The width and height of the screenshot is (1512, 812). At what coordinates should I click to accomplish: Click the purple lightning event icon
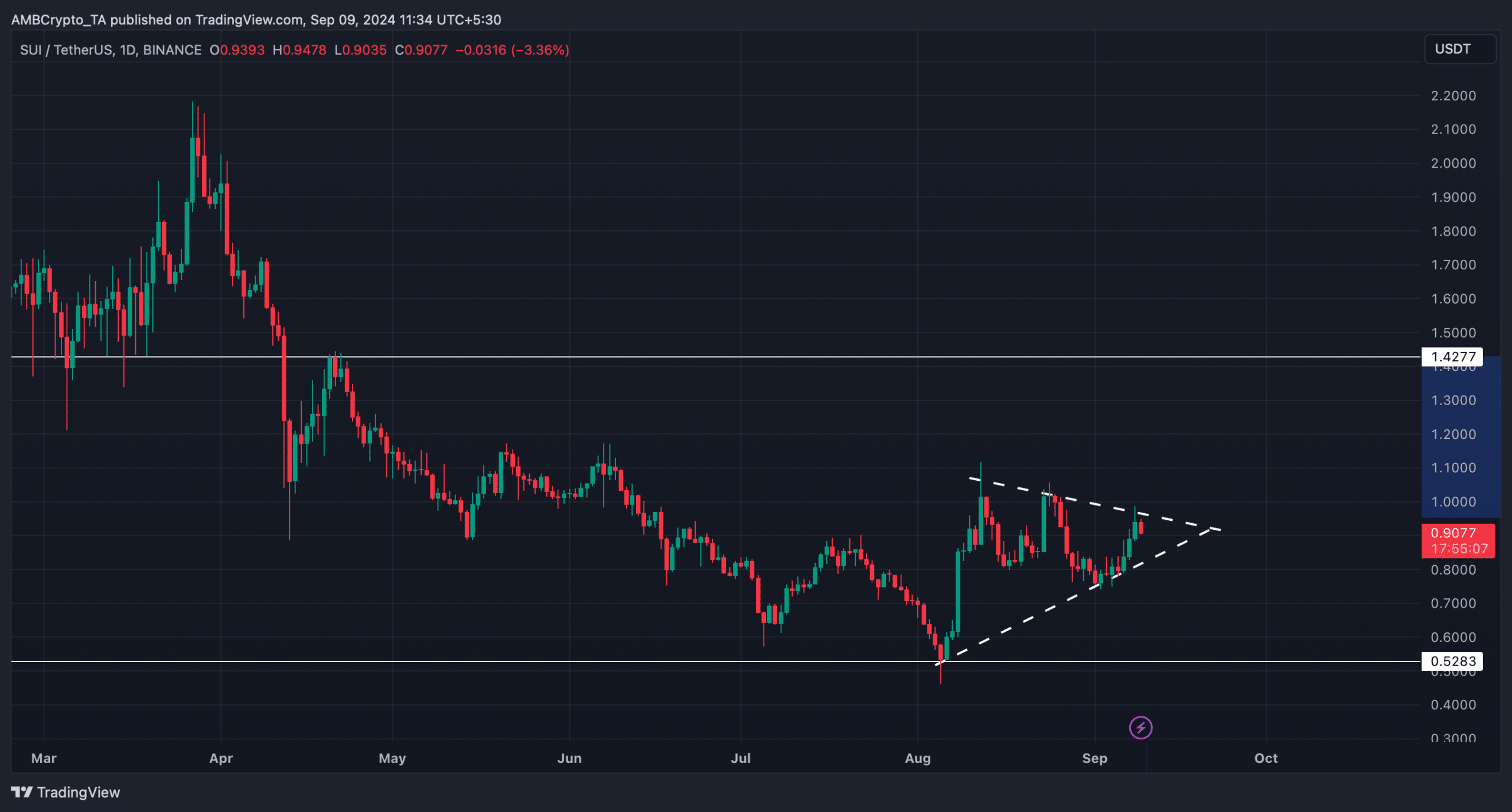[1140, 728]
